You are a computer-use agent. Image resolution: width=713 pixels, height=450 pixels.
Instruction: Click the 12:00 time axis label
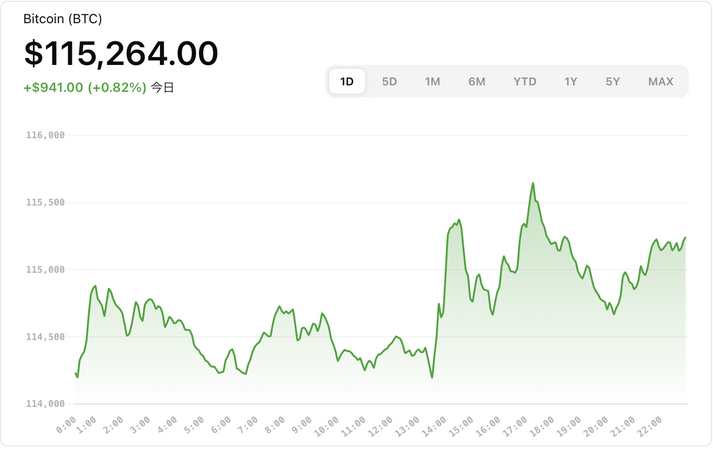tap(381, 426)
